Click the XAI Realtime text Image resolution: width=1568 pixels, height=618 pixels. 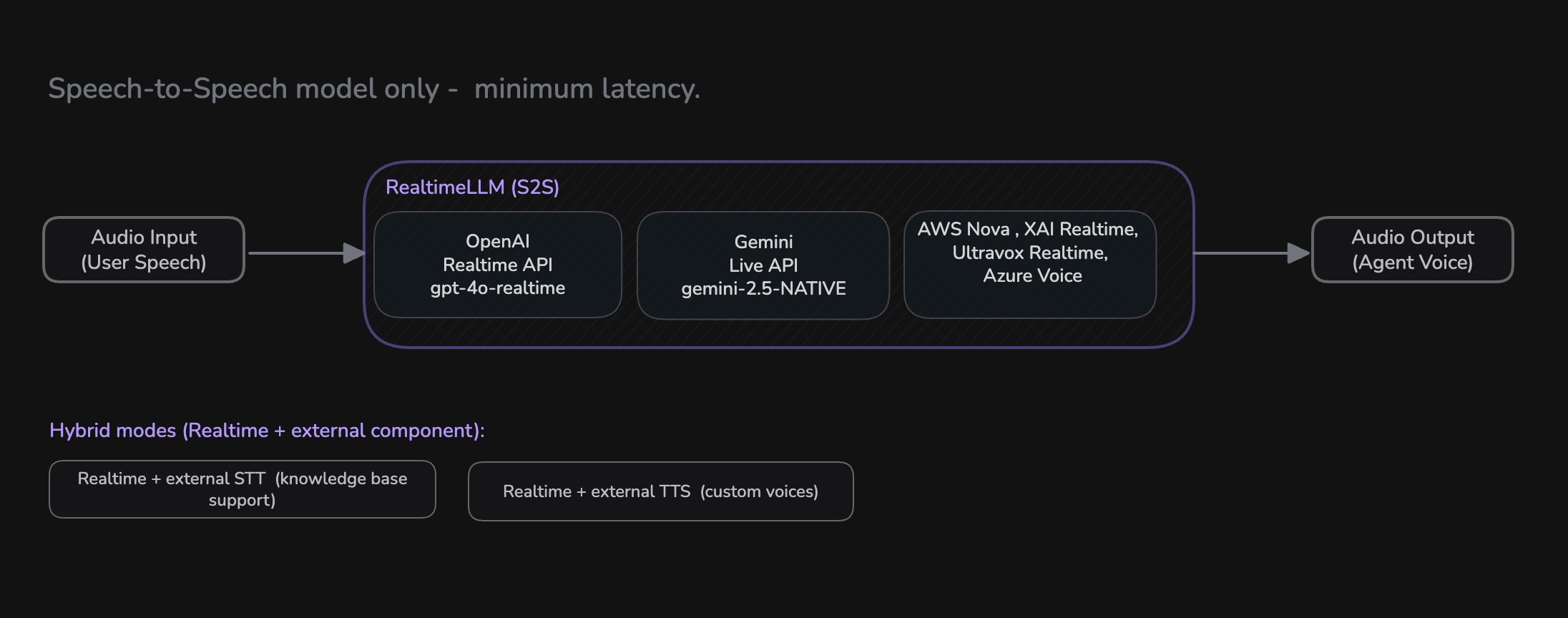click(x=1080, y=230)
